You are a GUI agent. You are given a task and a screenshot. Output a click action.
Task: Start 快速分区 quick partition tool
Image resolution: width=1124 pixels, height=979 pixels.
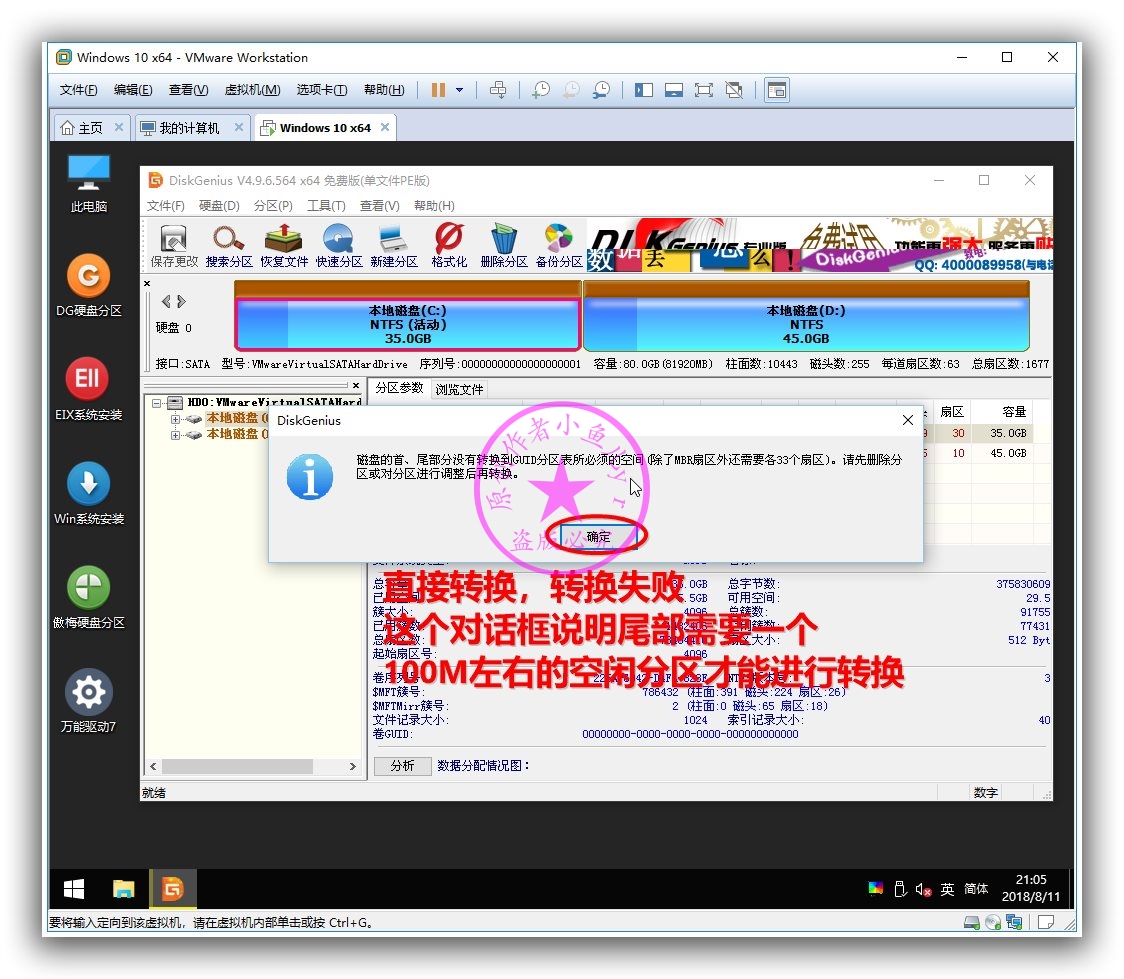[x=338, y=243]
